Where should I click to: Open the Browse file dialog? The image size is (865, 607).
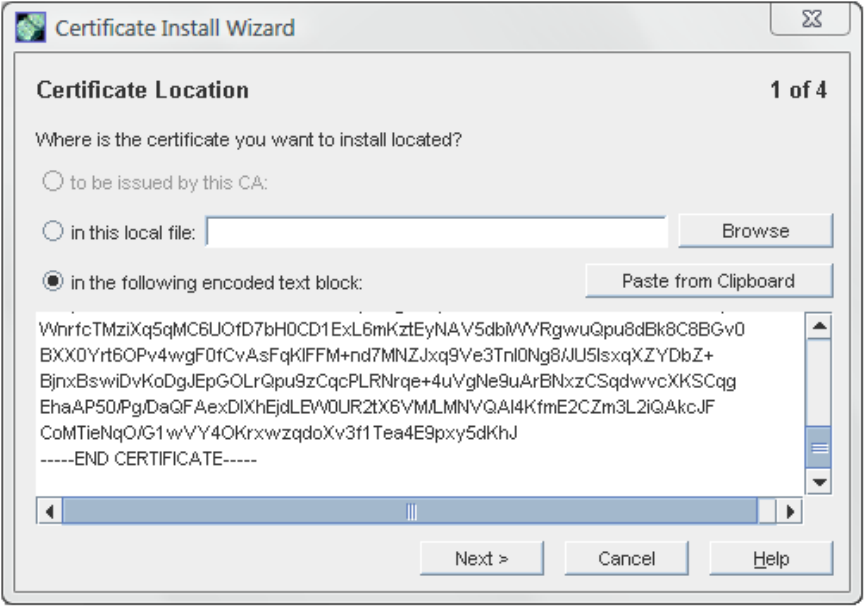755,231
